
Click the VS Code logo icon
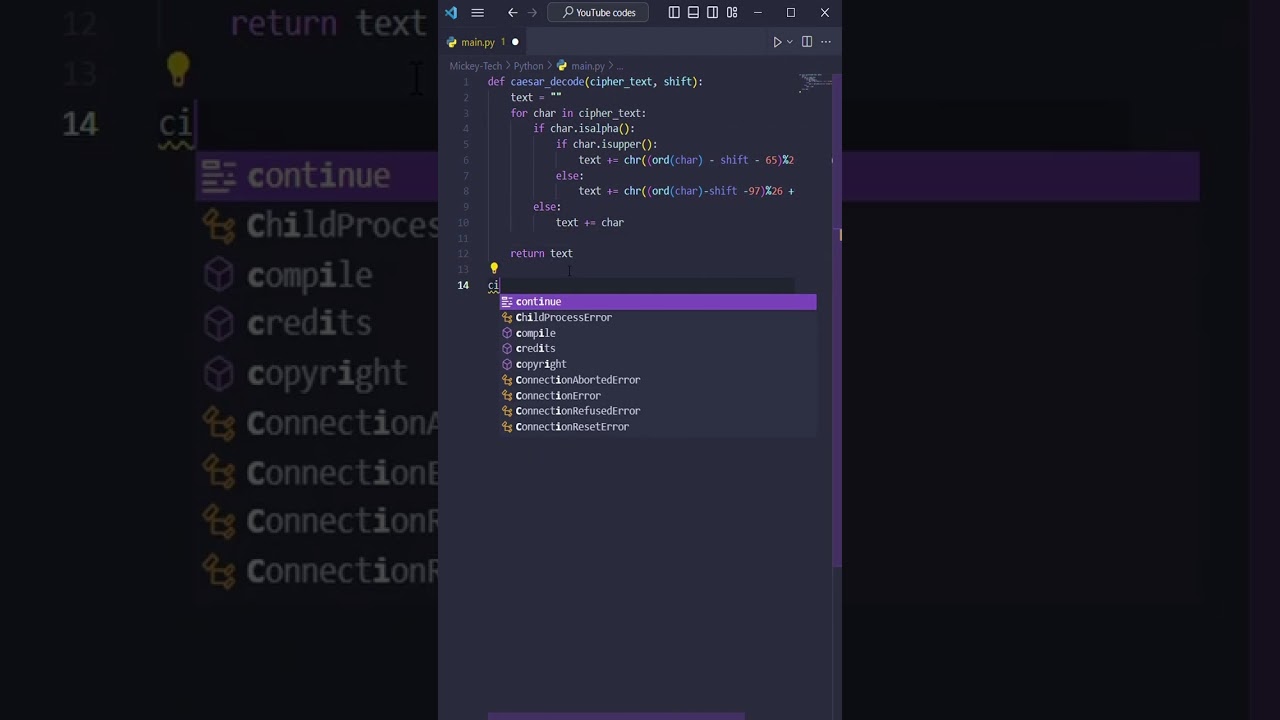[451, 13]
